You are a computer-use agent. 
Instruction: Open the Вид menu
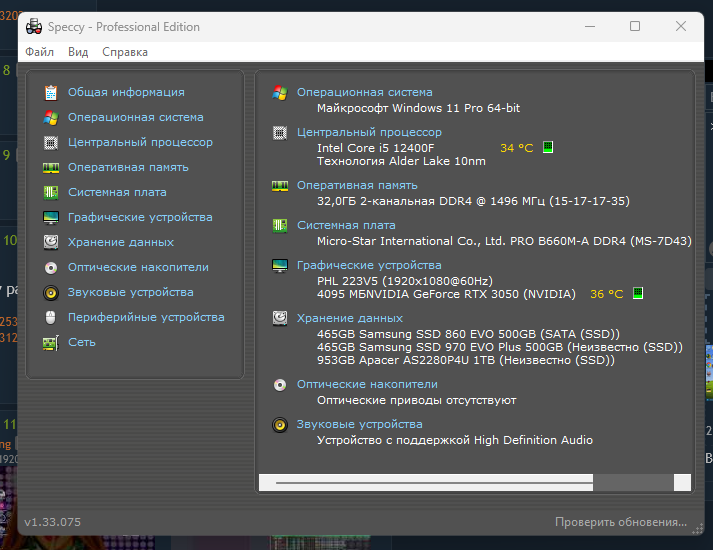(78, 52)
